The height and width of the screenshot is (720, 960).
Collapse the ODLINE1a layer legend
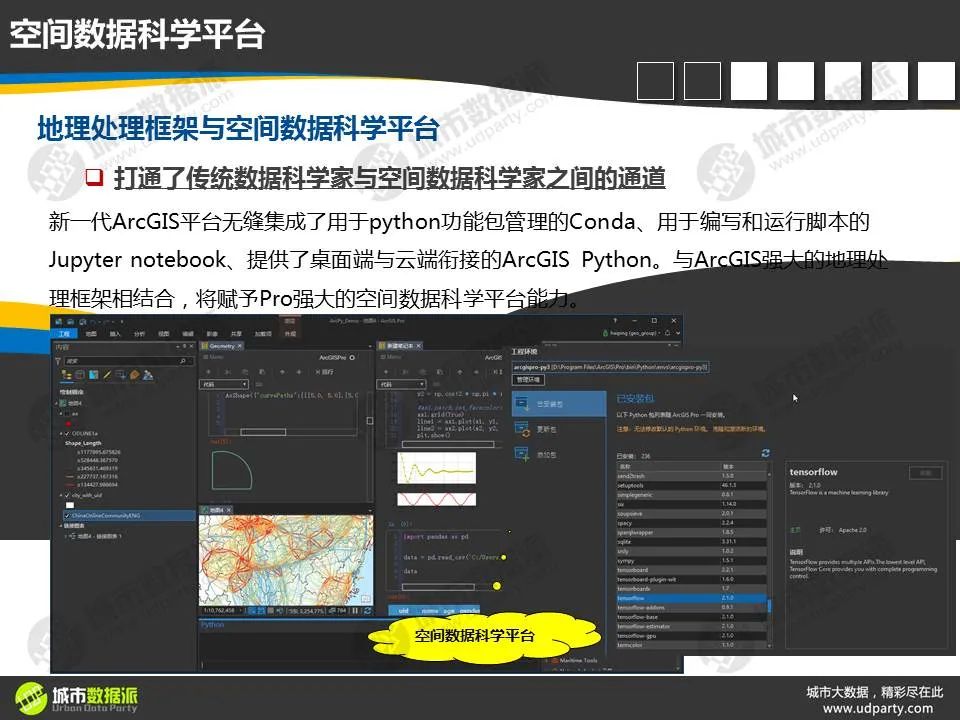pos(61,433)
